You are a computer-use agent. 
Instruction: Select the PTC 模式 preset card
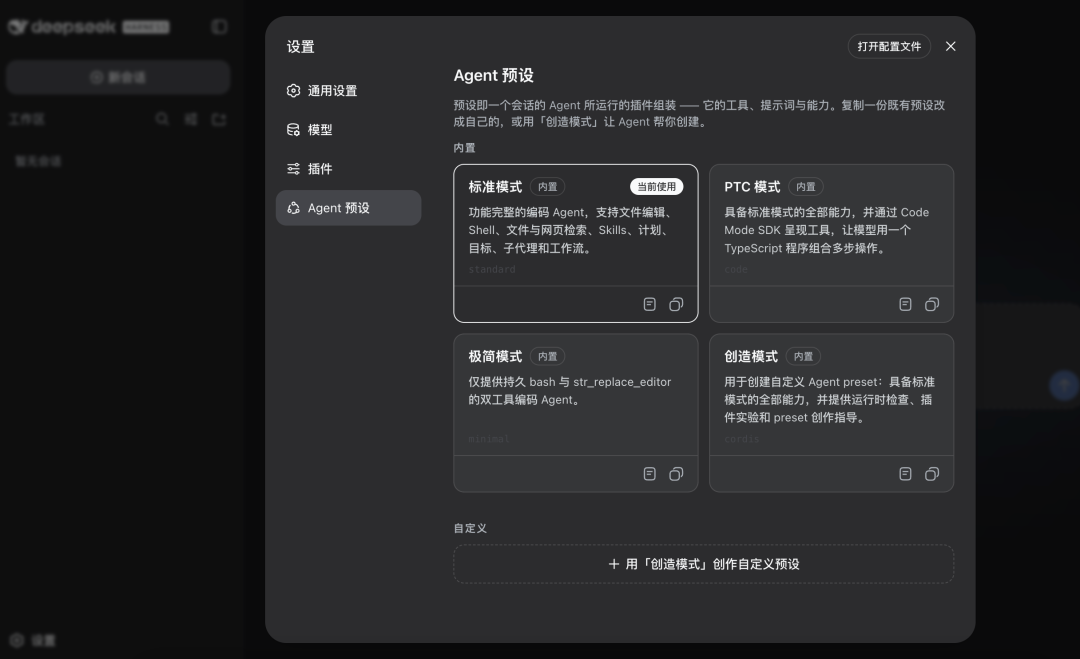click(x=831, y=243)
